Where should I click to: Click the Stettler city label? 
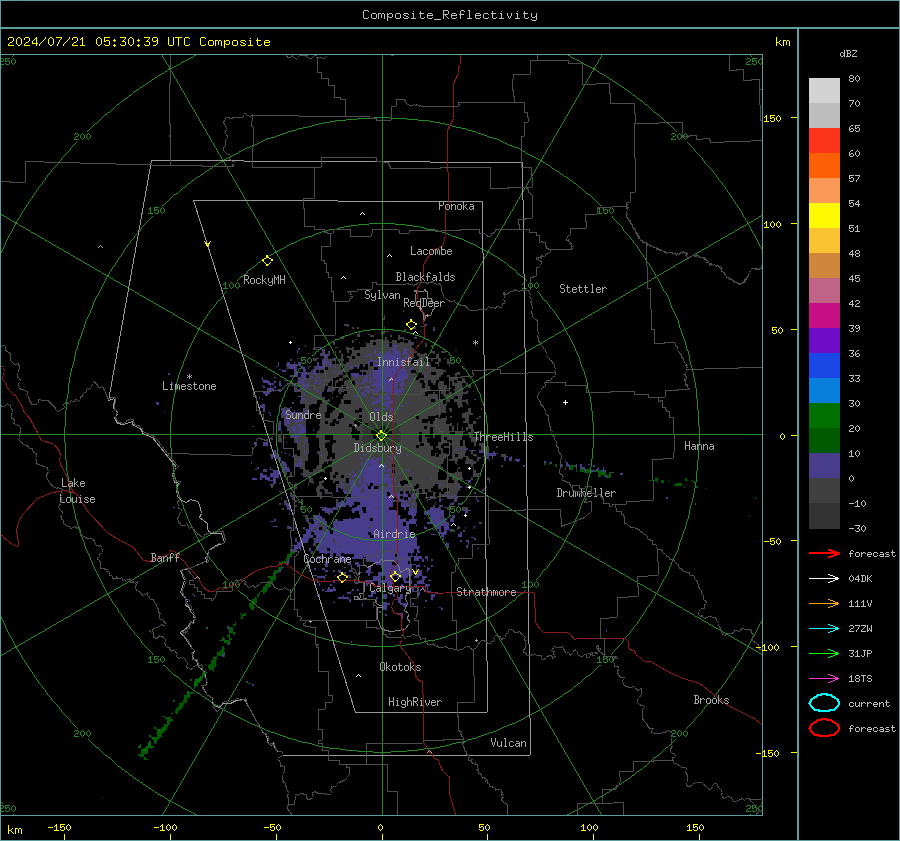(583, 289)
